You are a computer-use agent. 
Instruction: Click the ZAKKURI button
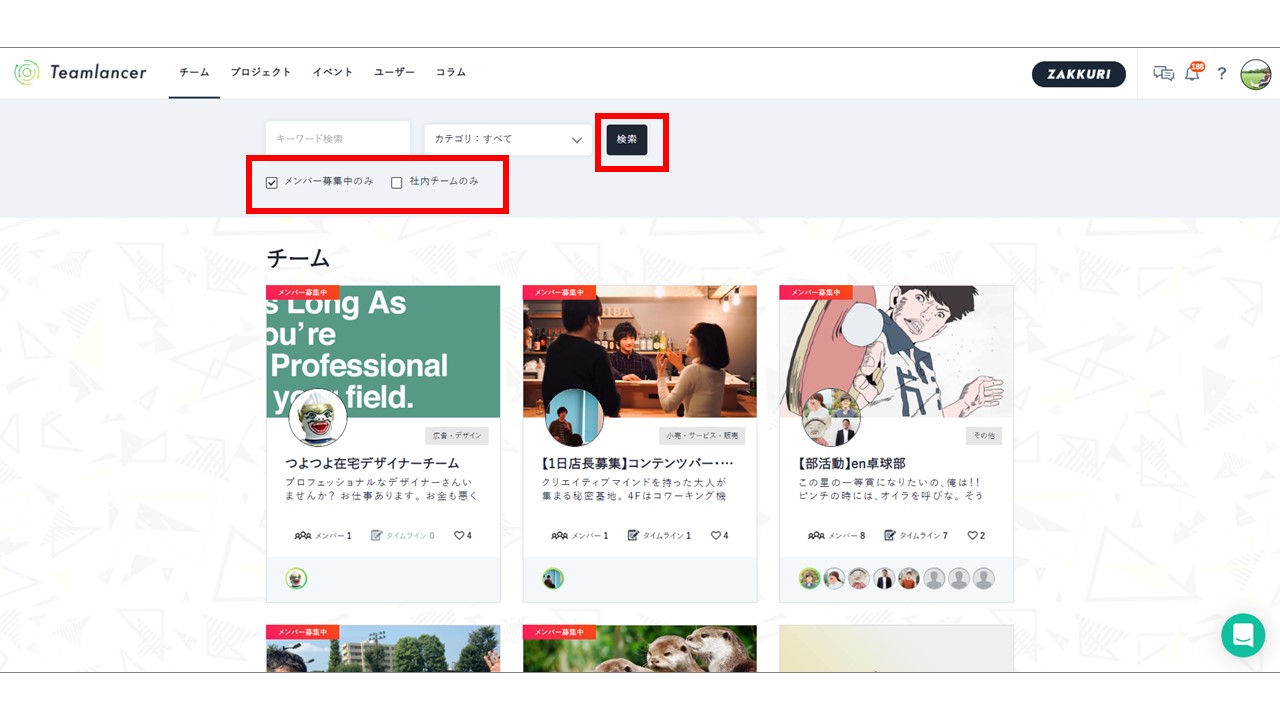[1079, 74]
